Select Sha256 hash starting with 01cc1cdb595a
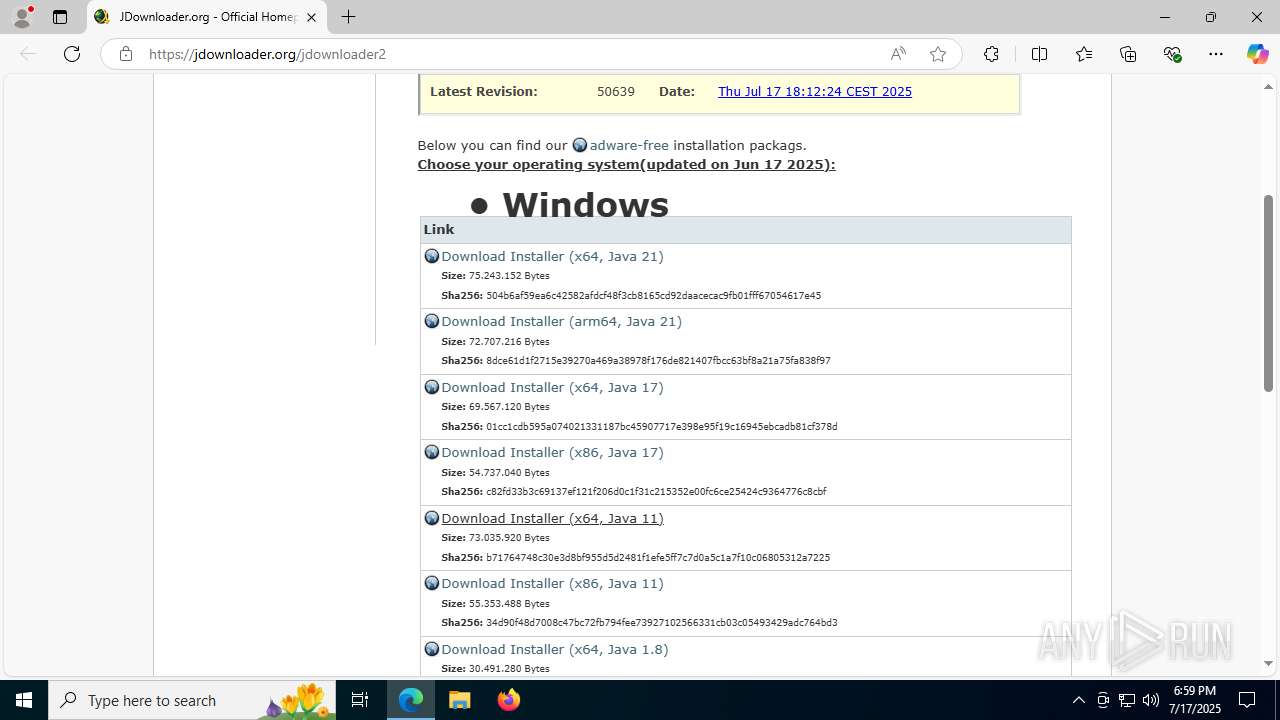Screen dimensions: 1280x720 click(x=662, y=426)
